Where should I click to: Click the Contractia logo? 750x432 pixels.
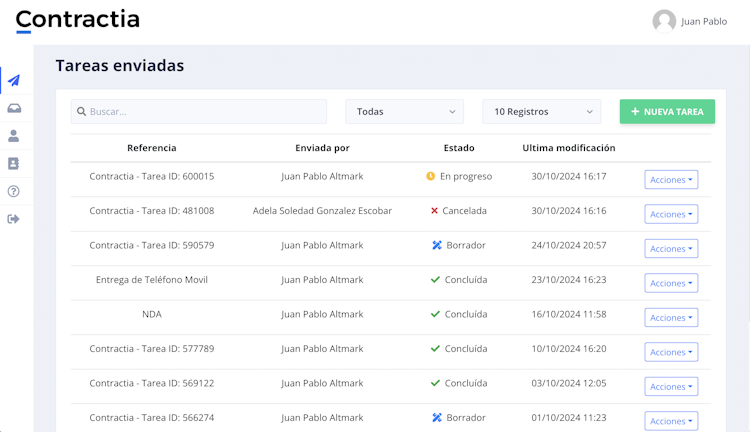78,20
